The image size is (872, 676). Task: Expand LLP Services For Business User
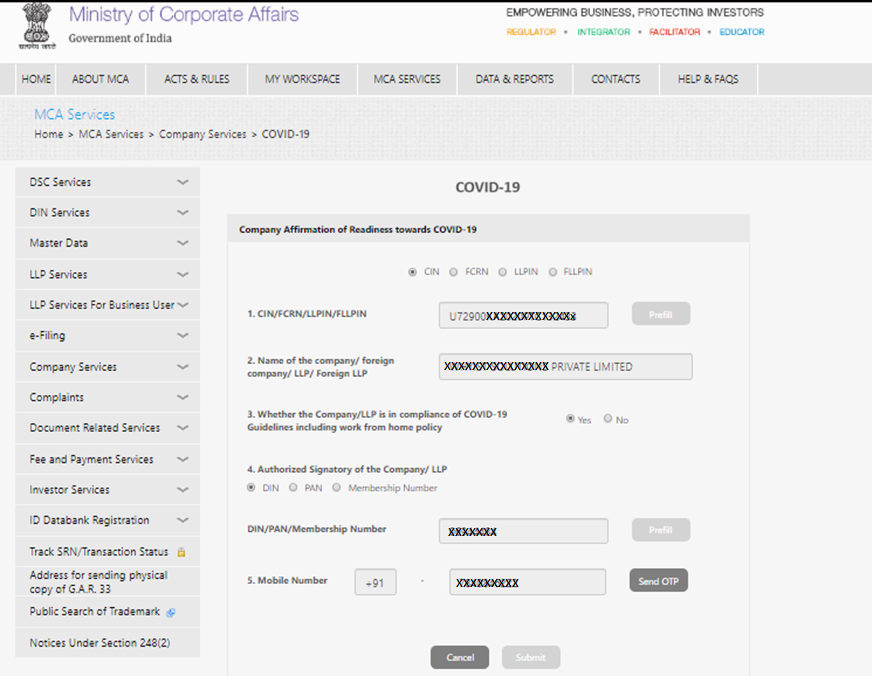coord(107,305)
